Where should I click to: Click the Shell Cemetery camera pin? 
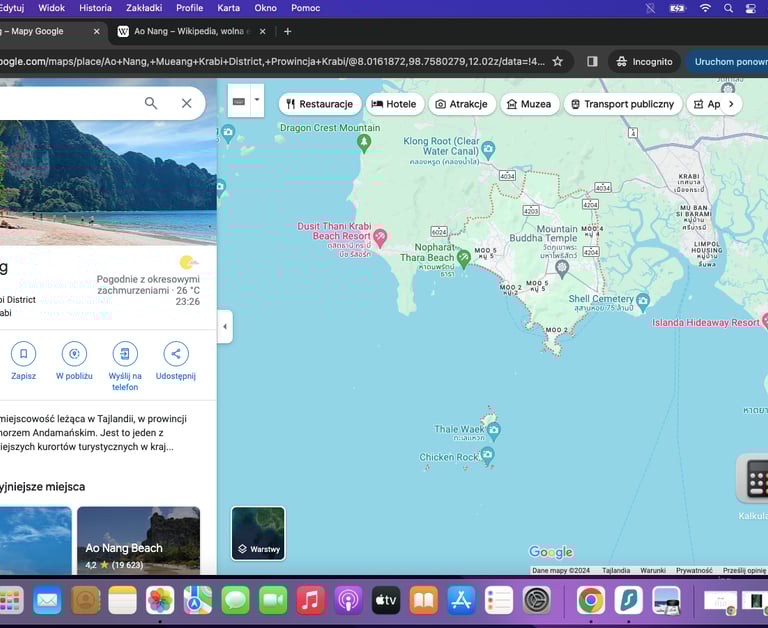tap(643, 301)
